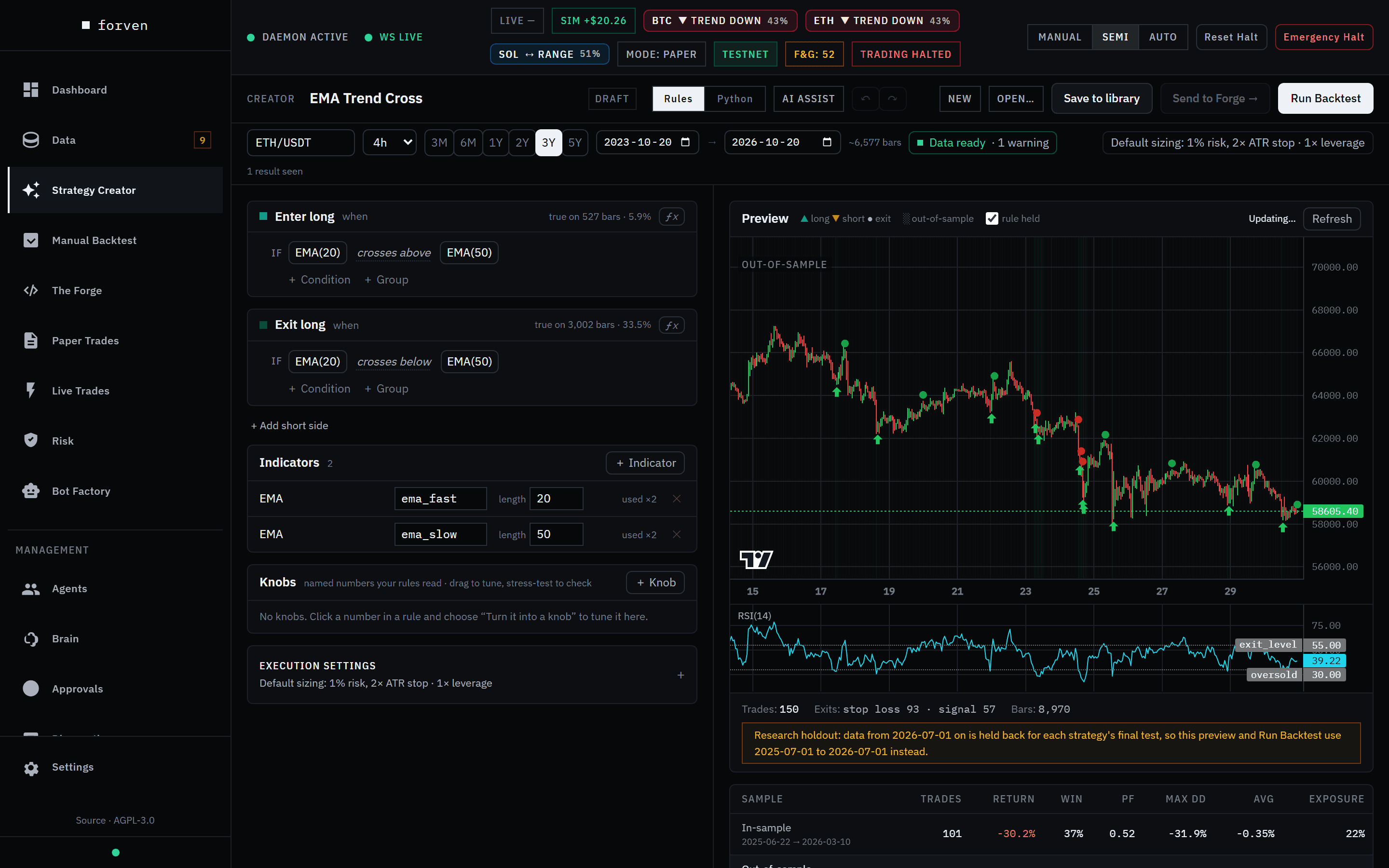This screenshot has width=1389, height=868.
Task: Switch trading mode to SEMI
Action: 1115,37
